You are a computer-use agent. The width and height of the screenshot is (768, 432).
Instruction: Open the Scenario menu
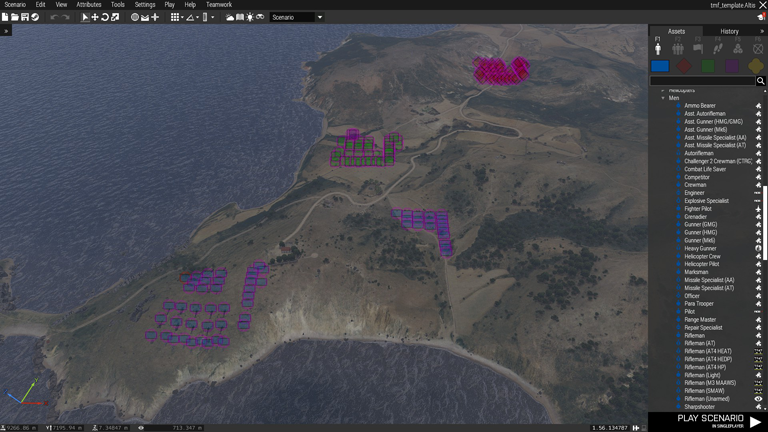(x=15, y=4)
